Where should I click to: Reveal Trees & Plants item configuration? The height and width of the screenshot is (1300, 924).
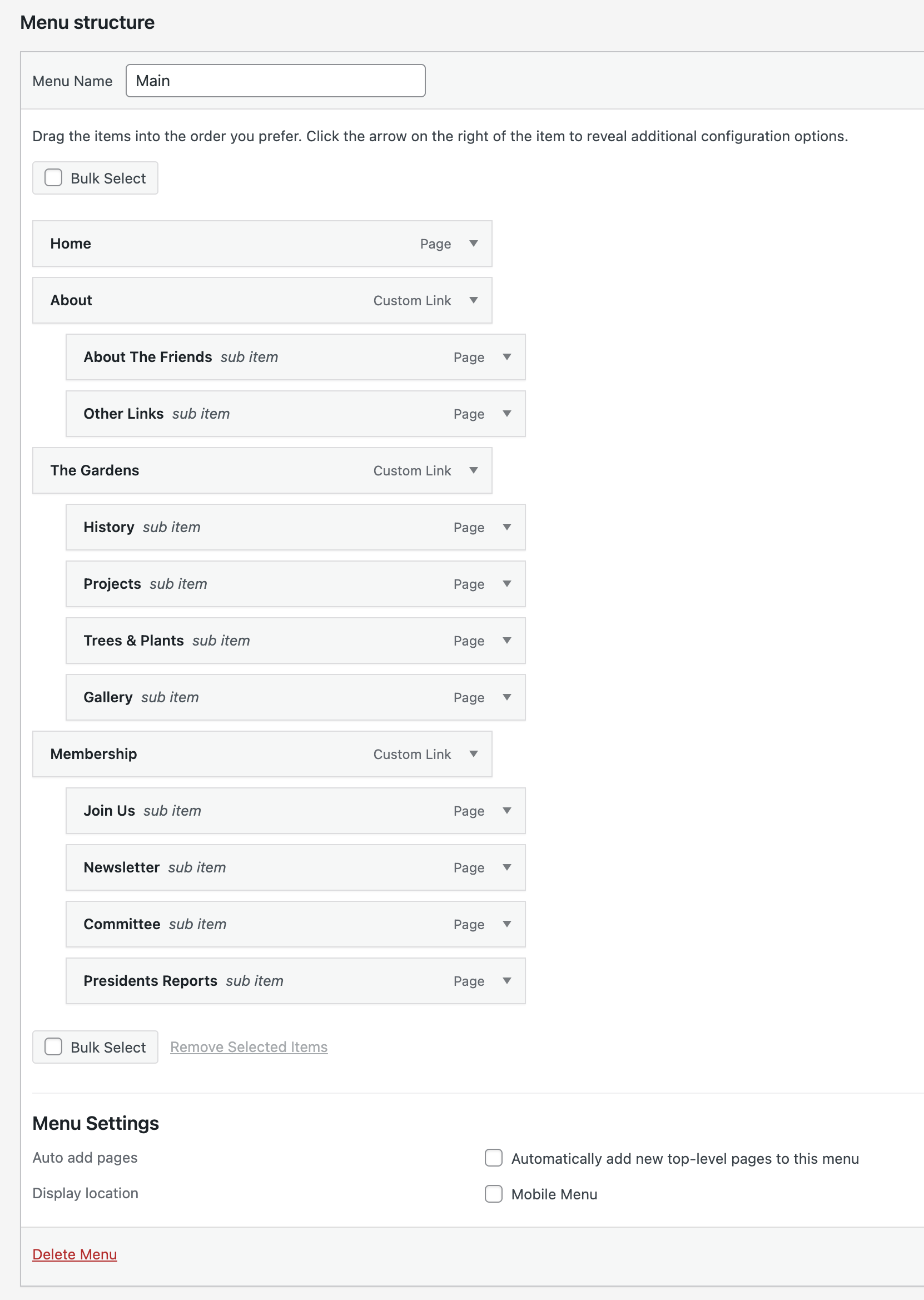tap(508, 641)
